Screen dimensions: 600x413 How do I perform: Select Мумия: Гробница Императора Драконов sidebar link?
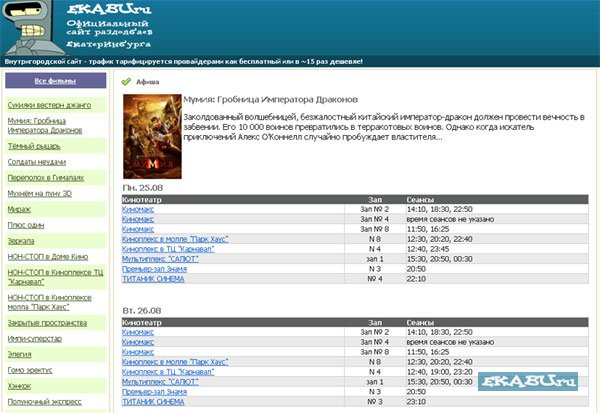(45, 126)
